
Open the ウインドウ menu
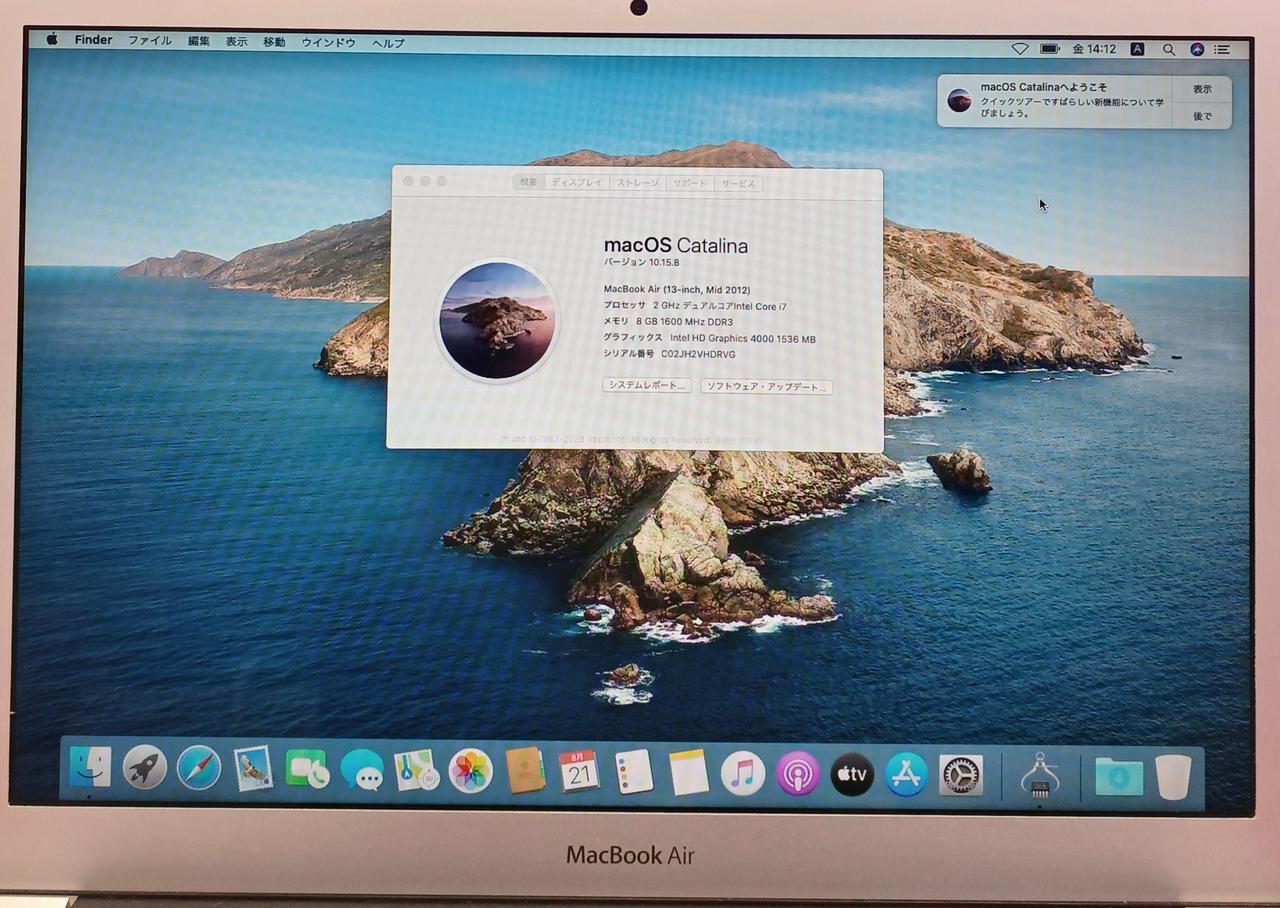pyautogui.click(x=328, y=42)
